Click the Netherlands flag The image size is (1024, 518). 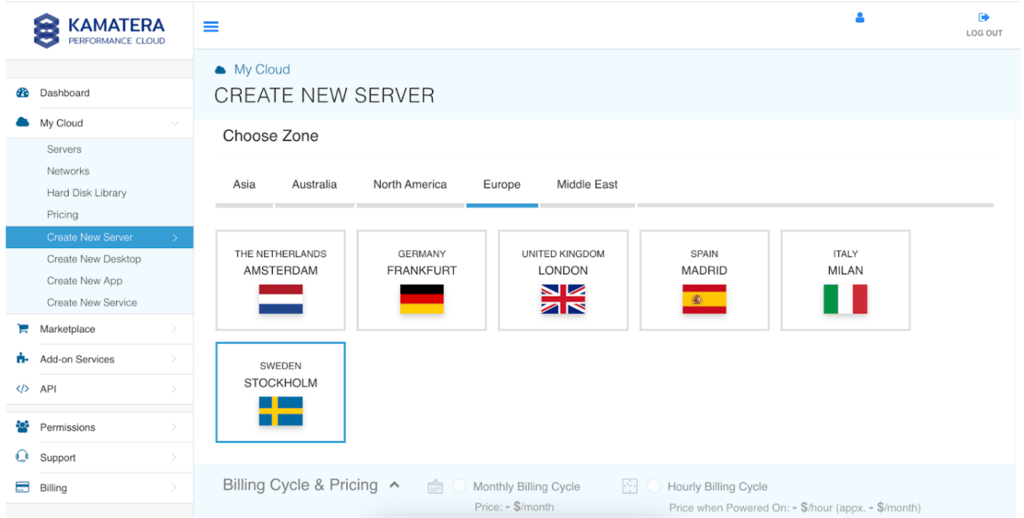click(x=280, y=299)
